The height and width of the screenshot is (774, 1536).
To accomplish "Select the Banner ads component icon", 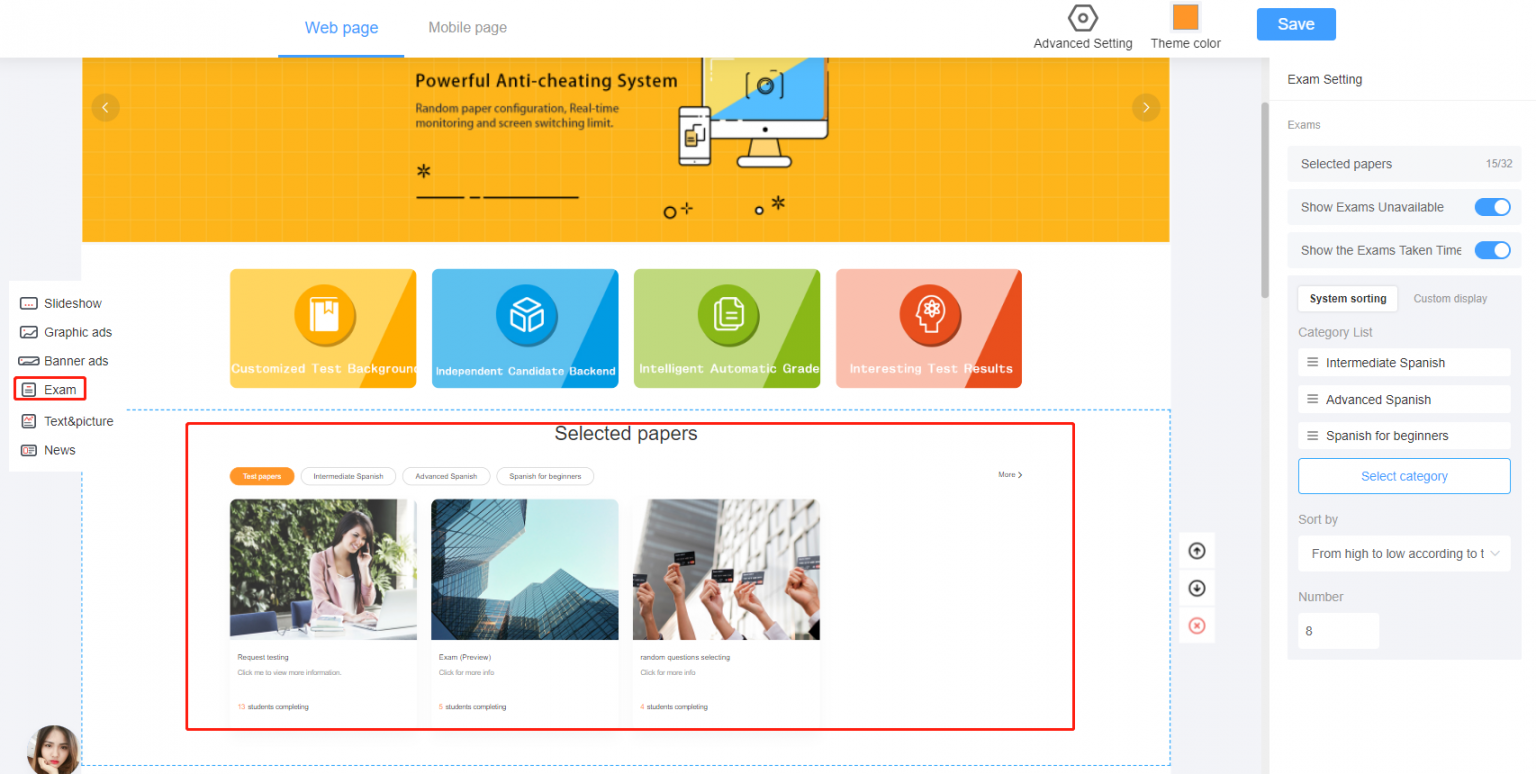I will [27, 360].
